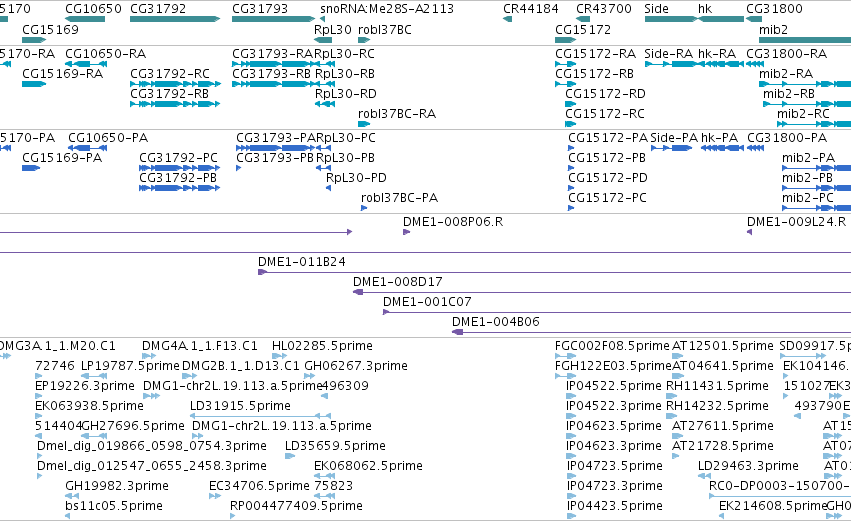Select transcript mib2-RB
The image size is (851, 521).
point(789,94)
